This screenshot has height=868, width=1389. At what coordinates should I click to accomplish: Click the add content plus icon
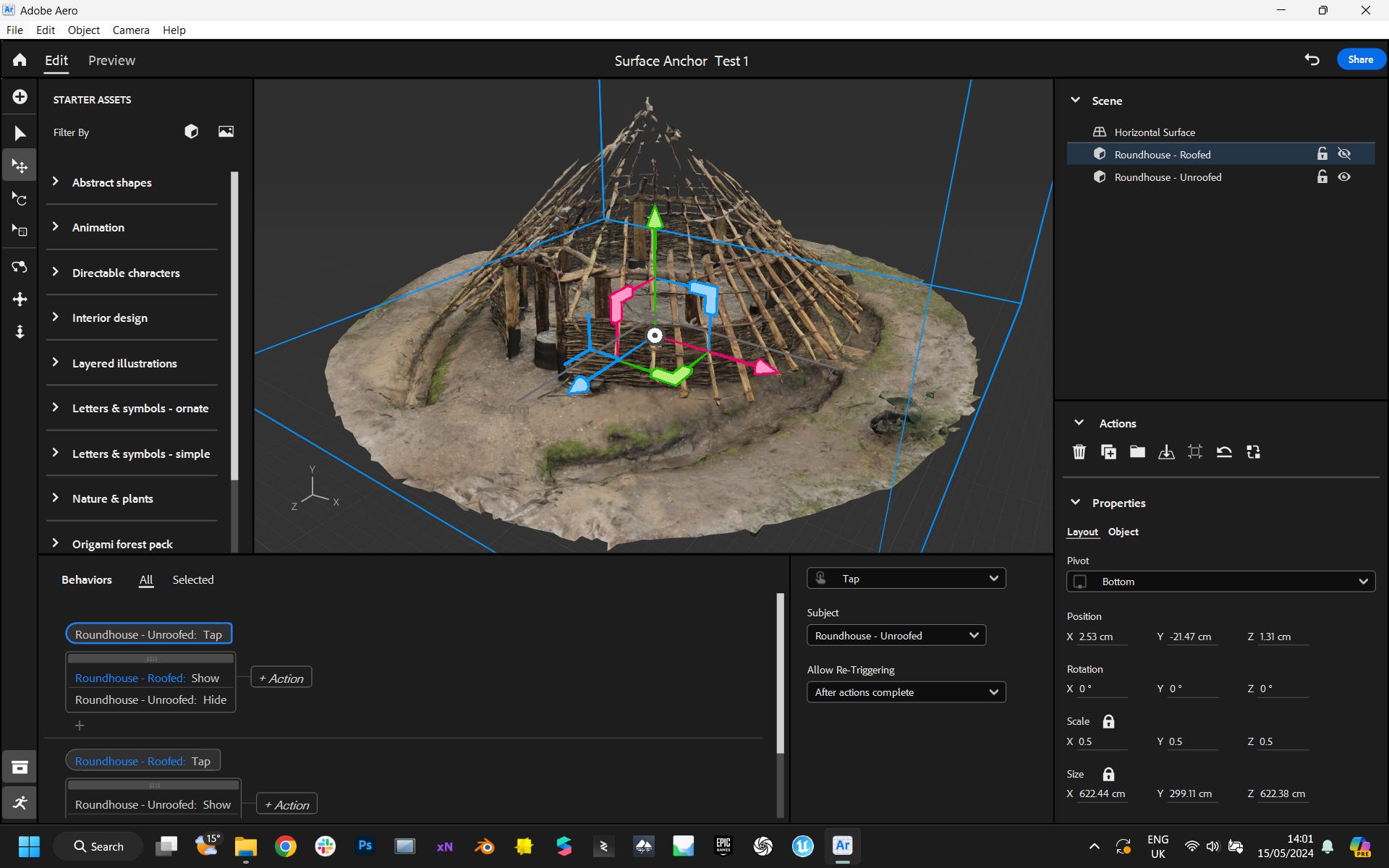[20, 97]
